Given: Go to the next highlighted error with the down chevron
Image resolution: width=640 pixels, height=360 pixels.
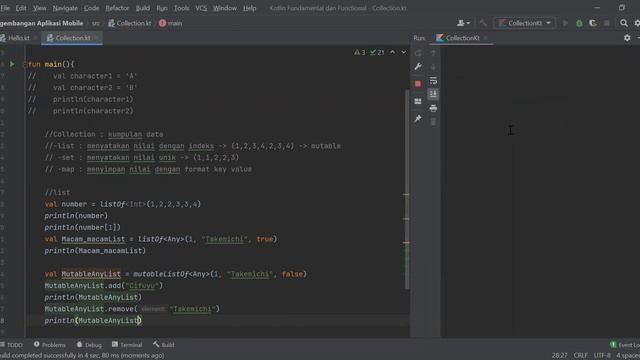Looking at the screenshot, I should click(x=403, y=52).
